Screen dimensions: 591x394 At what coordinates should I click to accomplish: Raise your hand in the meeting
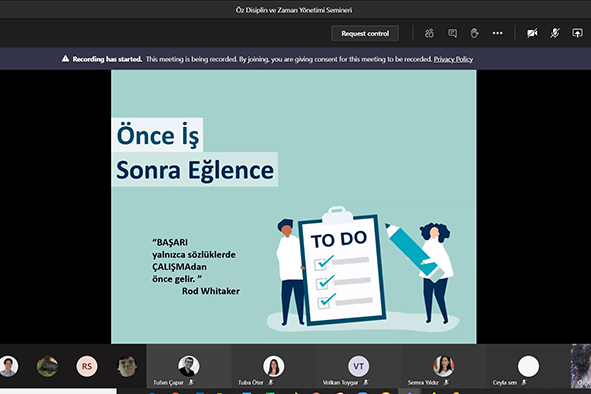475,34
